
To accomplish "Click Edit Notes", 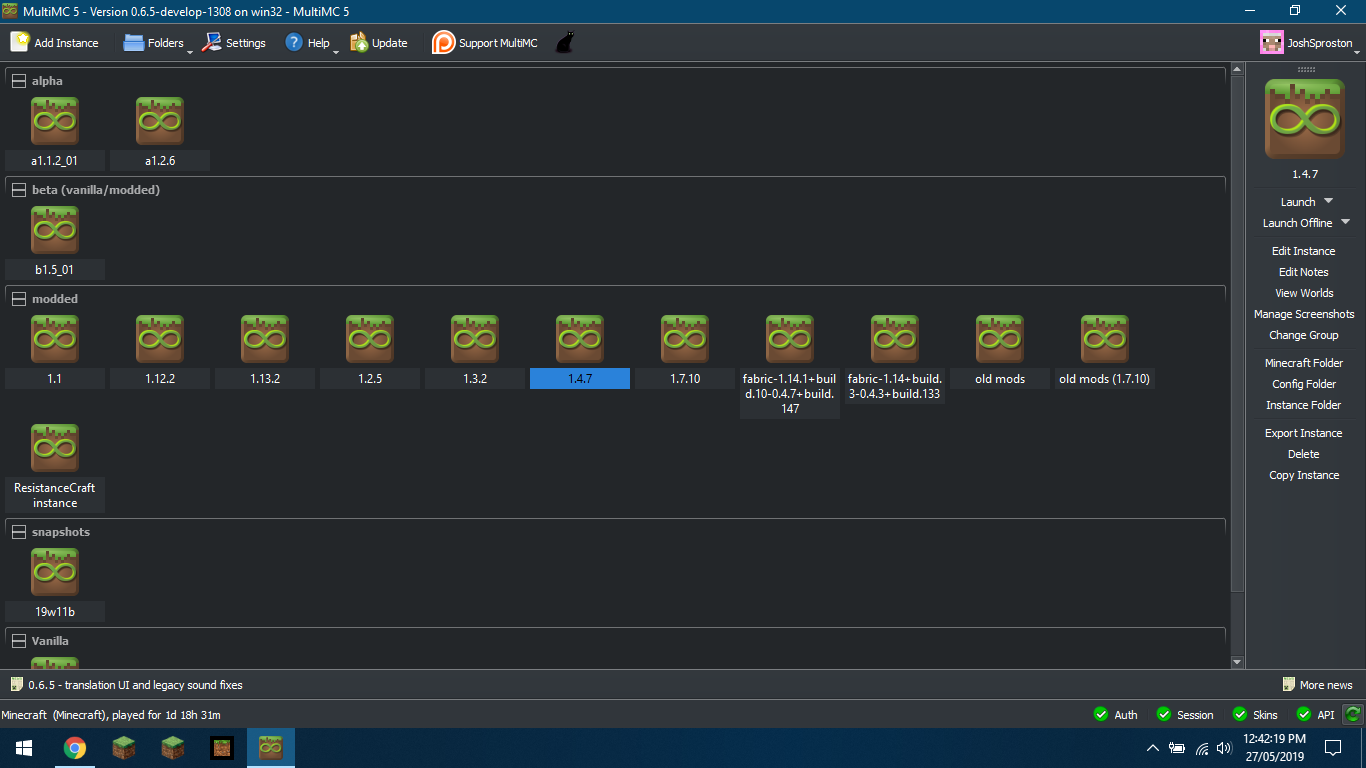I will (1304, 272).
